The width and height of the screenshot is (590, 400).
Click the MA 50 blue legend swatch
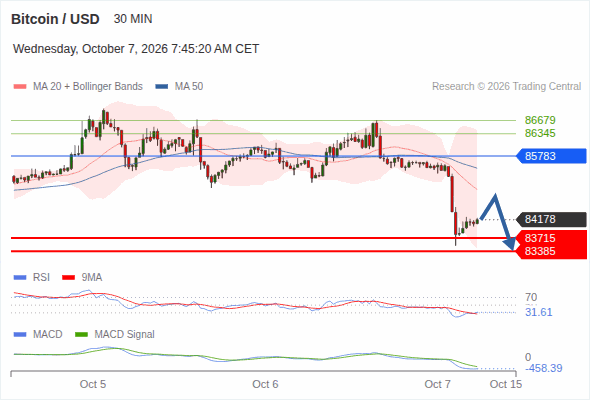coord(162,87)
